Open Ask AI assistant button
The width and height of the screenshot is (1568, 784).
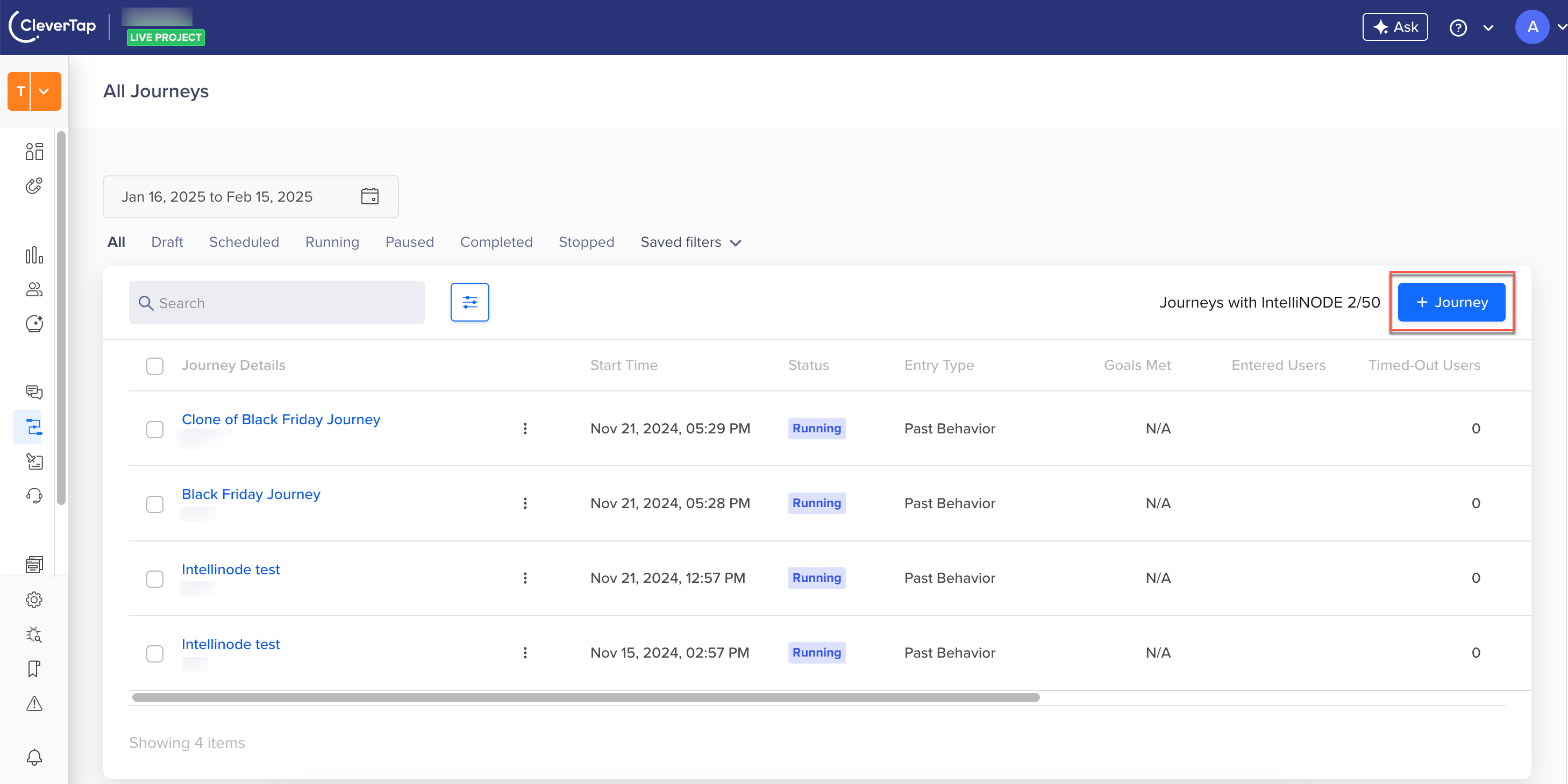(1396, 27)
